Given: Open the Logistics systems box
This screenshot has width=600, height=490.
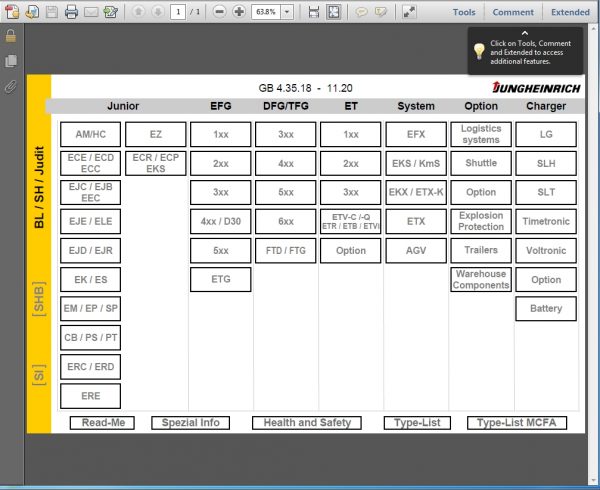Looking at the screenshot, I should (481, 134).
